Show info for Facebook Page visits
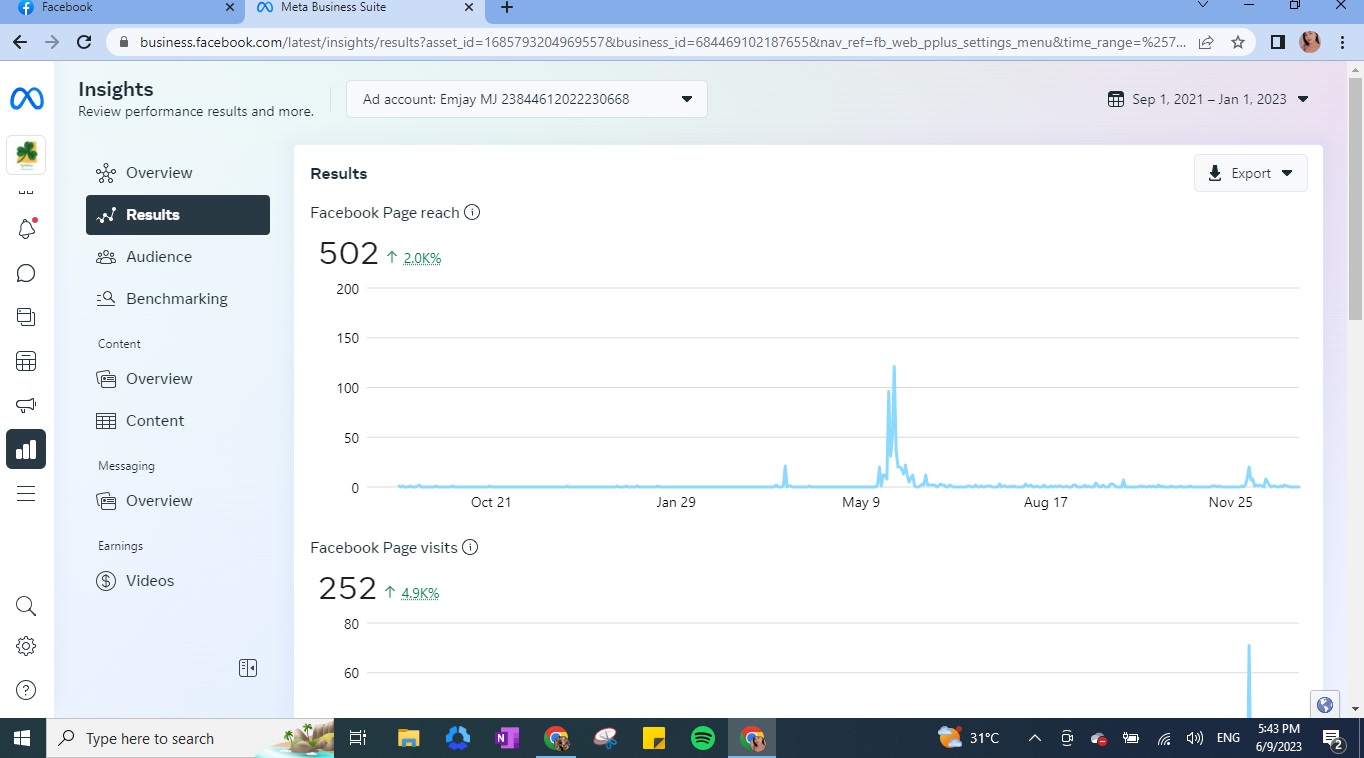 pyautogui.click(x=470, y=547)
